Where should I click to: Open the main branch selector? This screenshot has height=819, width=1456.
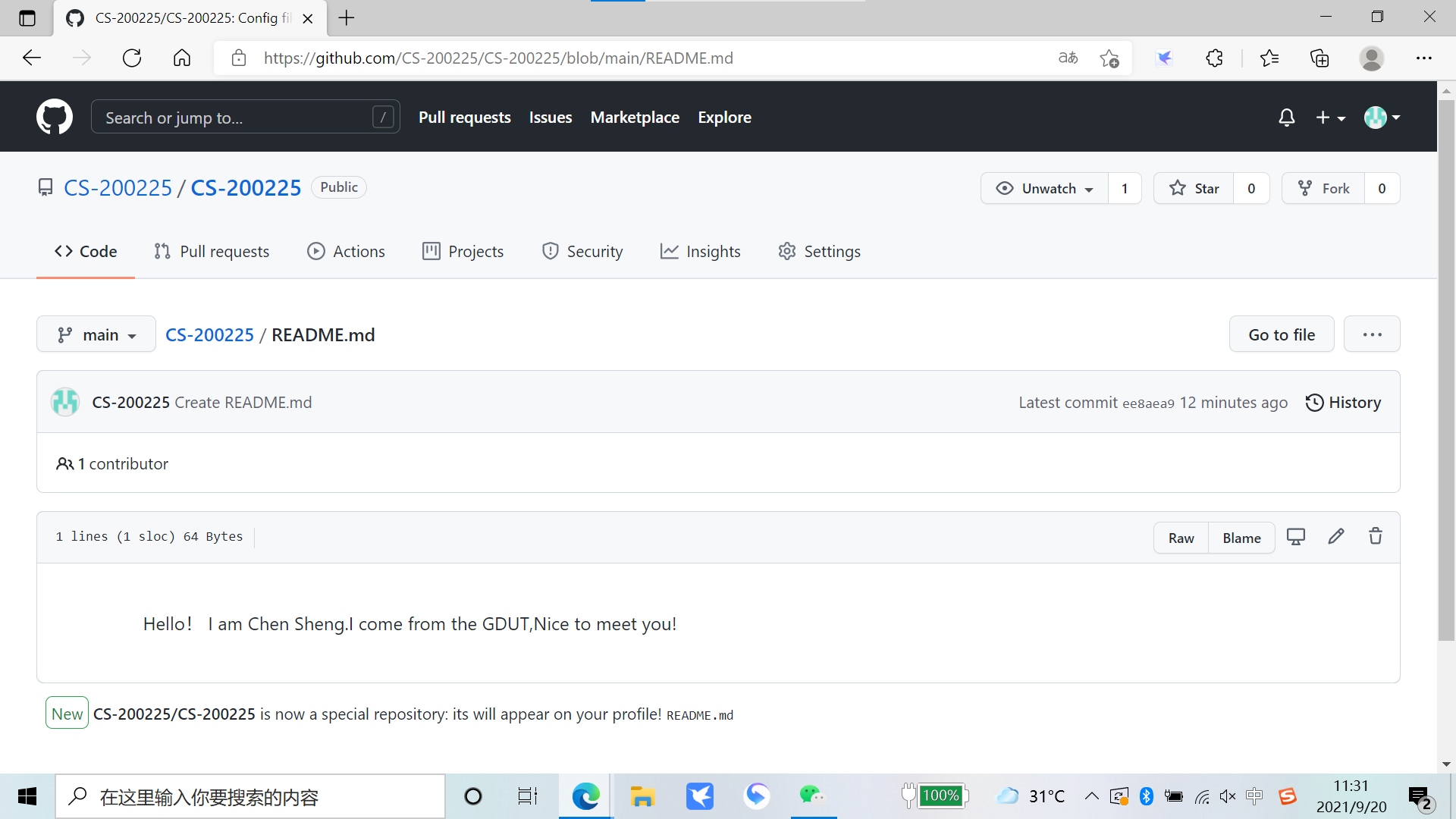point(96,334)
